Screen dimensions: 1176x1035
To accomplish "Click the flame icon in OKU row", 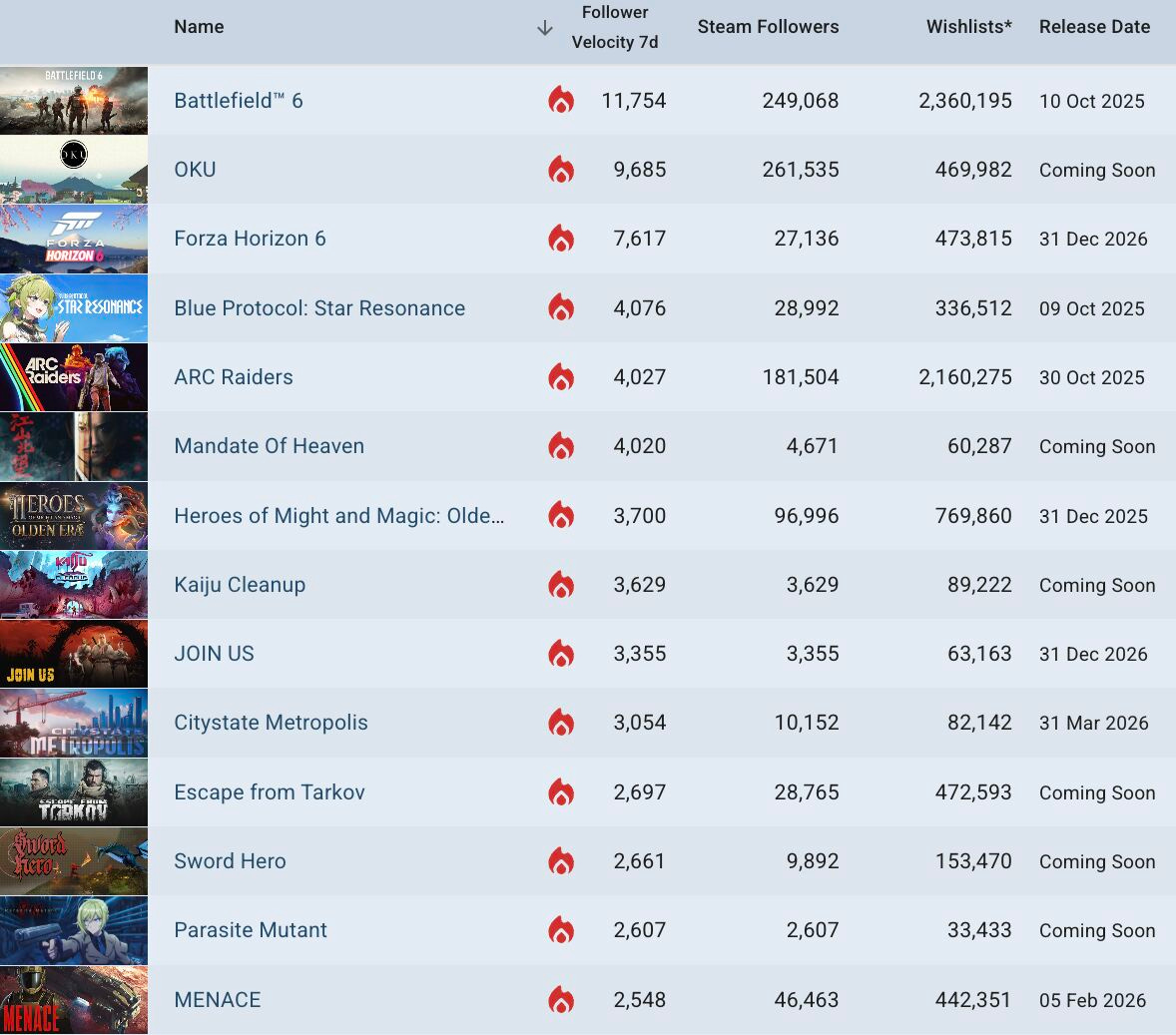I will (x=561, y=169).
